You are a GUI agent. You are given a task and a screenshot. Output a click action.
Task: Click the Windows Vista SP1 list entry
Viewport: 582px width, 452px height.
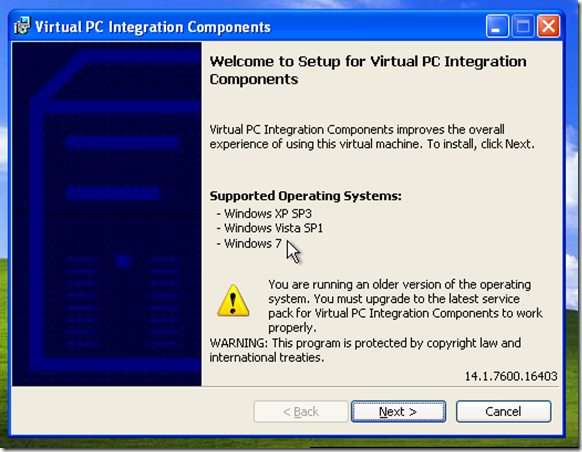click(269, 228)
